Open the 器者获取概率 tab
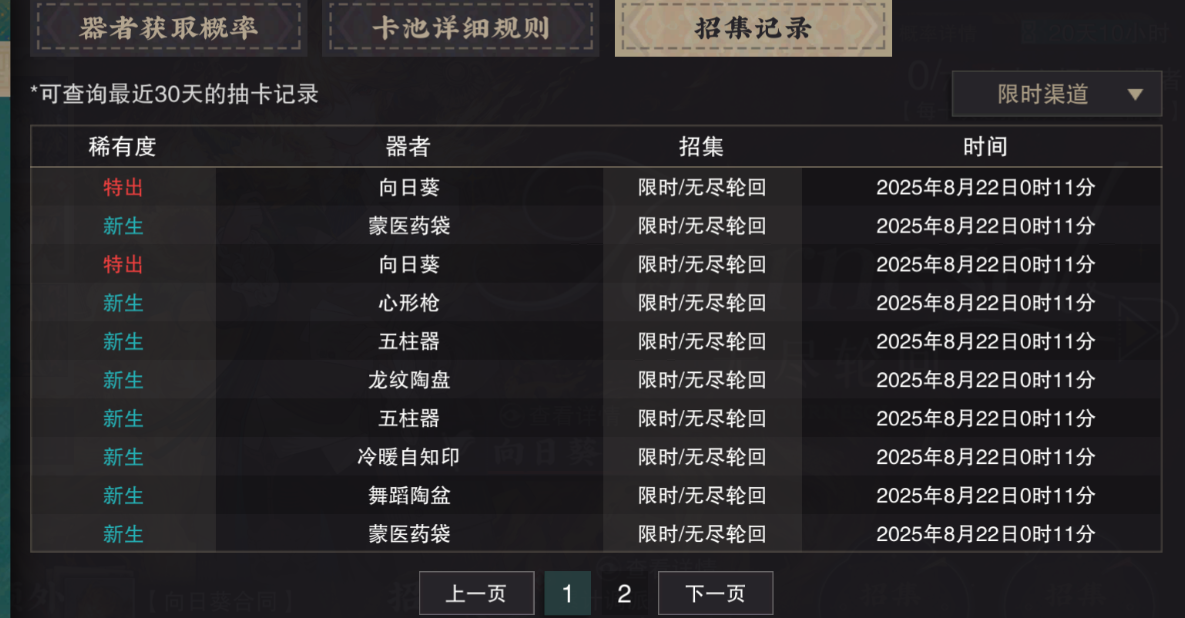The image size is (1185, 618). (x=169, y=28)
